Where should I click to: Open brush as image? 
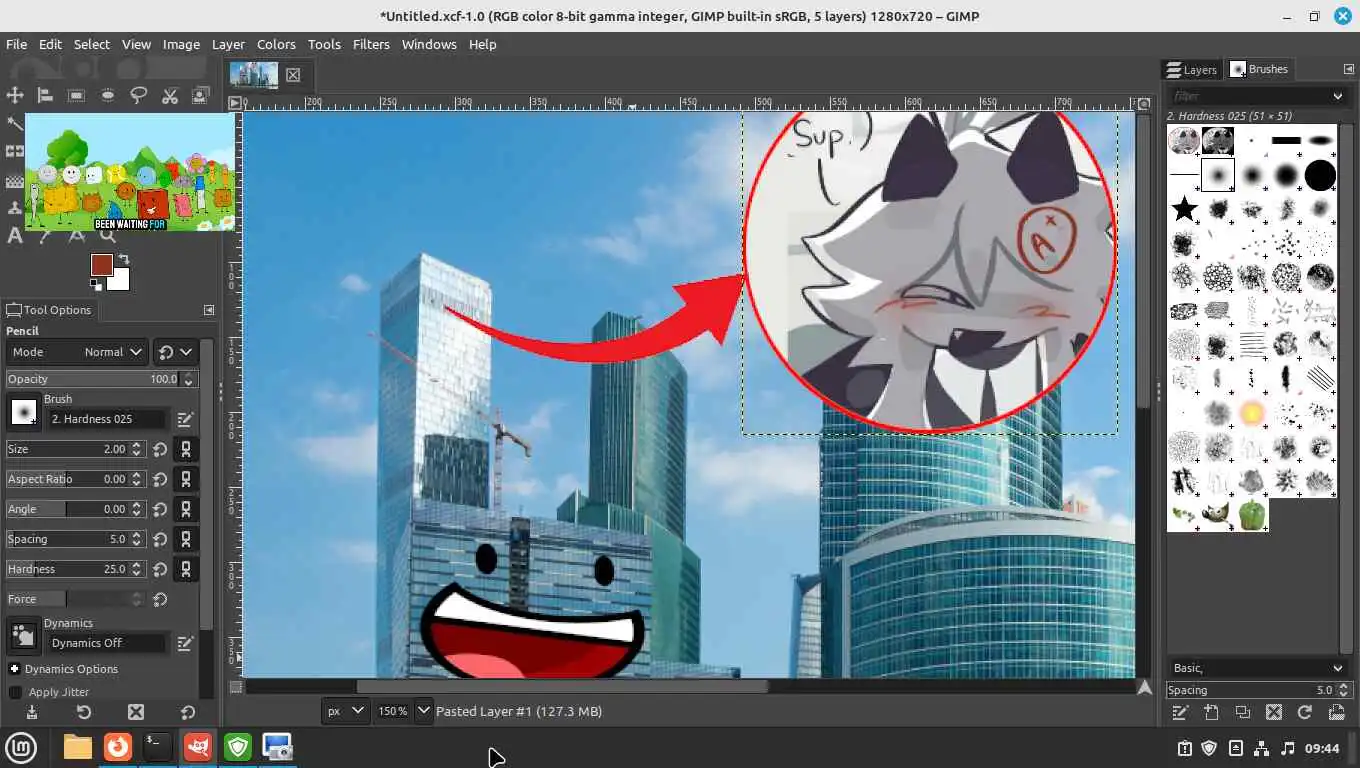(x=1336, y=712)
